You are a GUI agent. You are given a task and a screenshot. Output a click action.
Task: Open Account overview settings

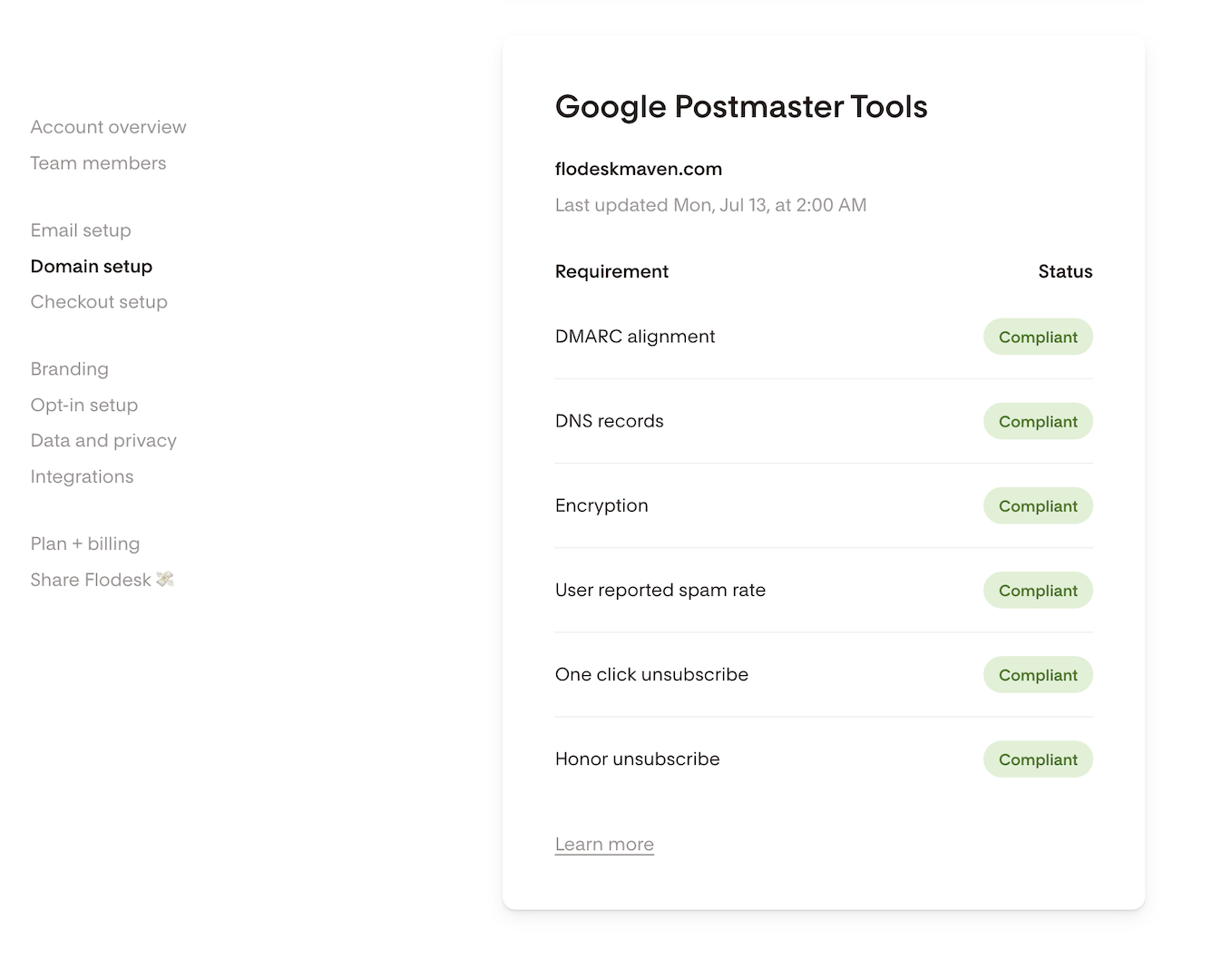coord(108,127)
